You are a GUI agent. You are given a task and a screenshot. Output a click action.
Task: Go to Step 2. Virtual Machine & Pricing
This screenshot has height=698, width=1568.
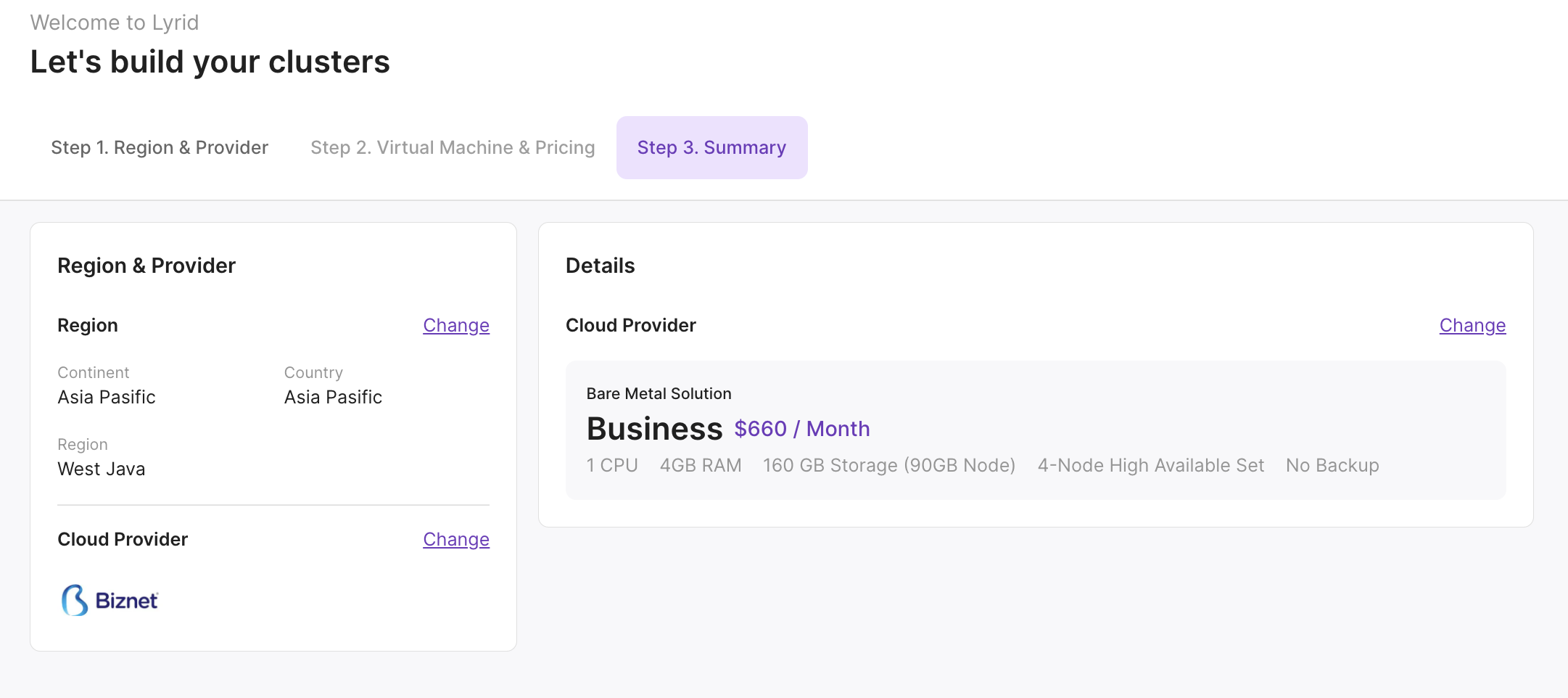(453, 147)
